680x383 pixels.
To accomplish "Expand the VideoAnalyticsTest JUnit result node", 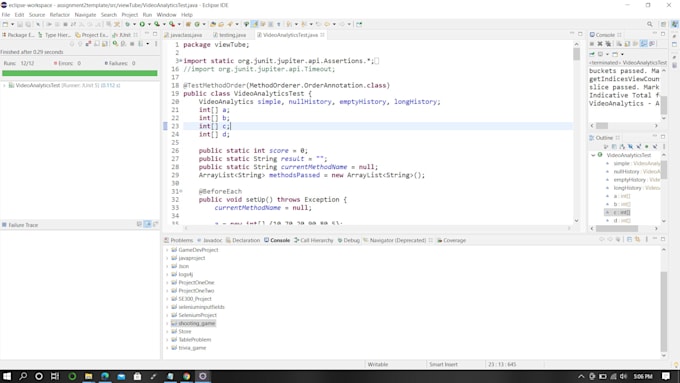I will click(x=5, y=85).
